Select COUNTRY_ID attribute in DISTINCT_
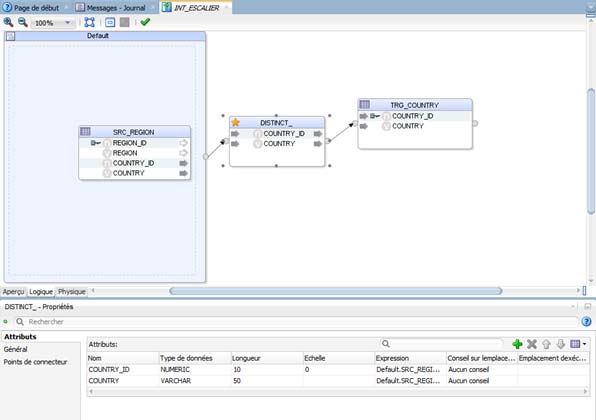596x420 pixels. pos(284,133)
